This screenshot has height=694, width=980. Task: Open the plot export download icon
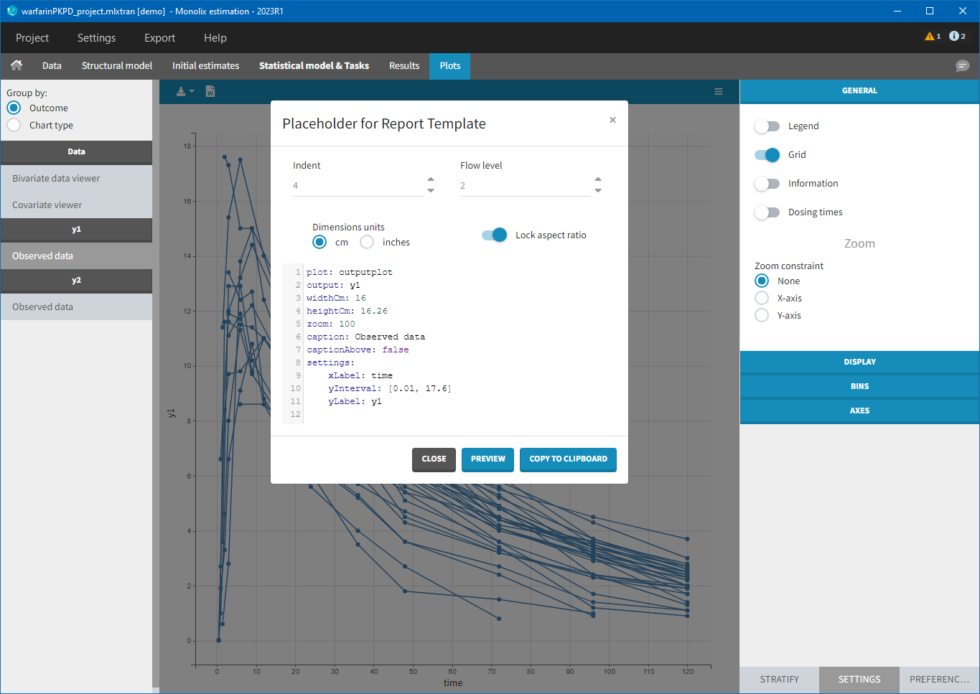[x=183, y=92]
